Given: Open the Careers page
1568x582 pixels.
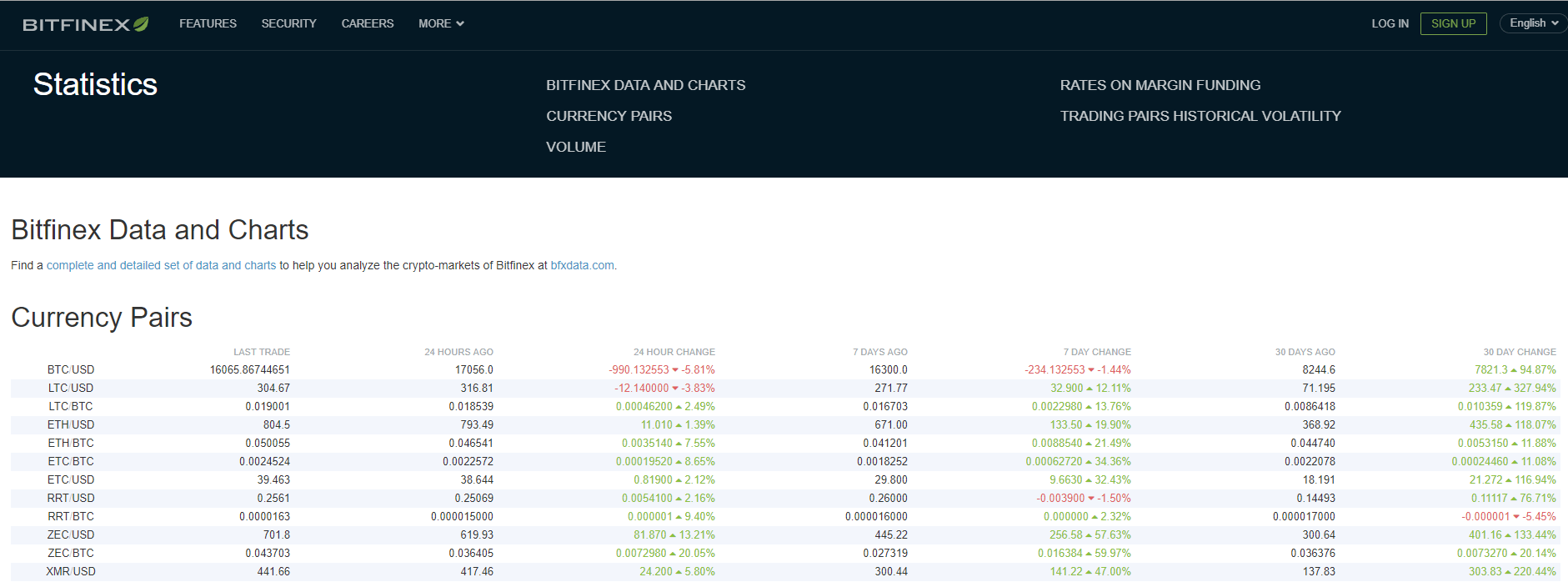Looking at the screenshot, I should point(368,23).
